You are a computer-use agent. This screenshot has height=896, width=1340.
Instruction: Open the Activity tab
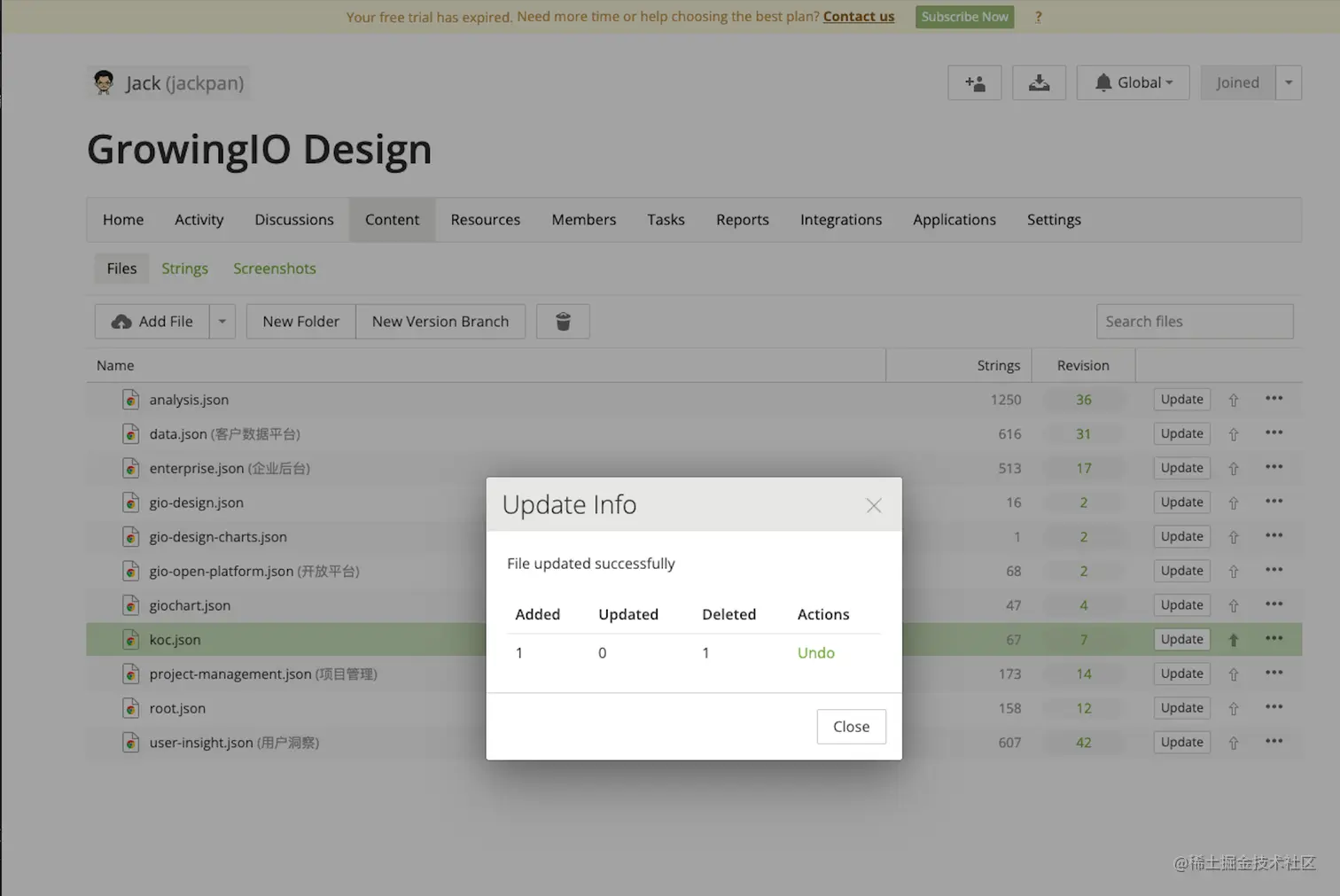click(199, 220)
